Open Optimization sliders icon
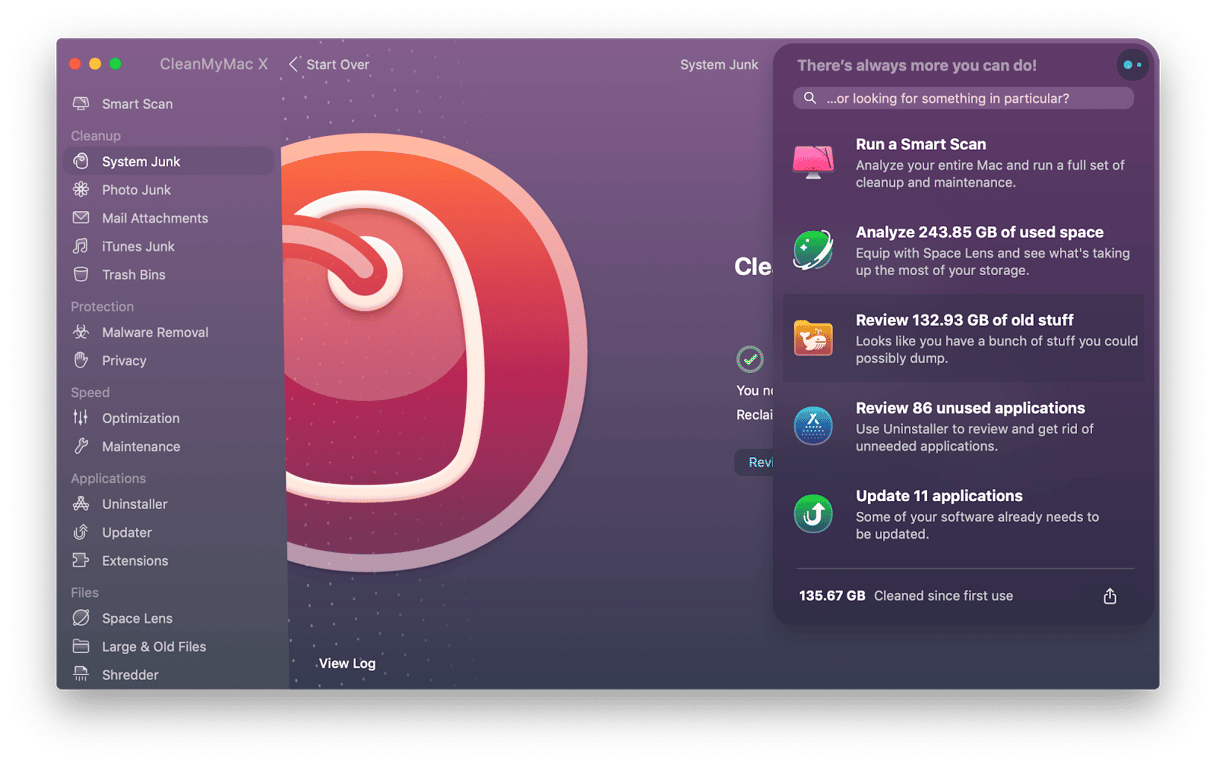The image size is (1216, 764). pyautogui.click(x=81, y=418)
